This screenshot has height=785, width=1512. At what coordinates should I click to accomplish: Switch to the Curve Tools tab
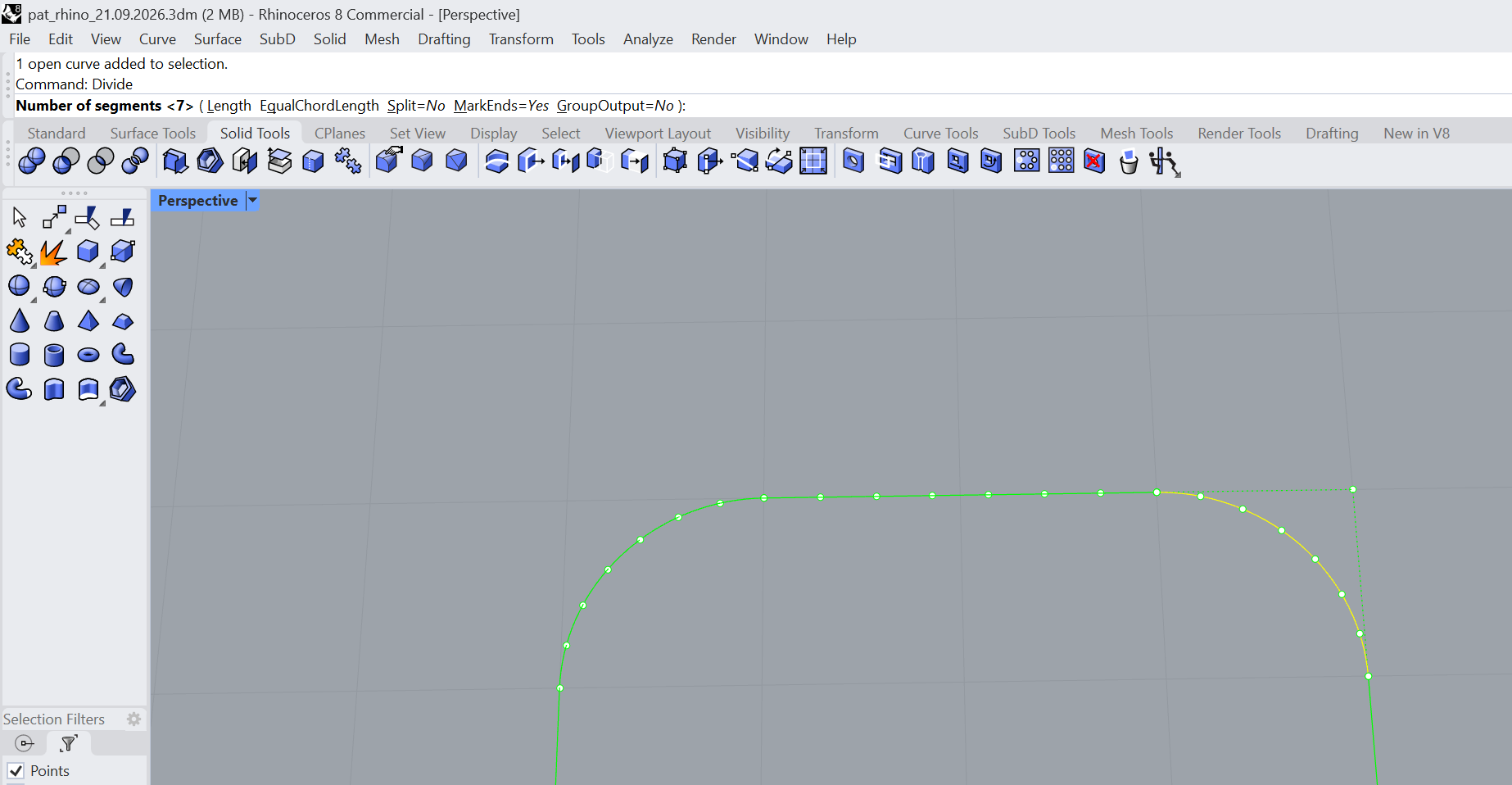[x=941, y=133]
